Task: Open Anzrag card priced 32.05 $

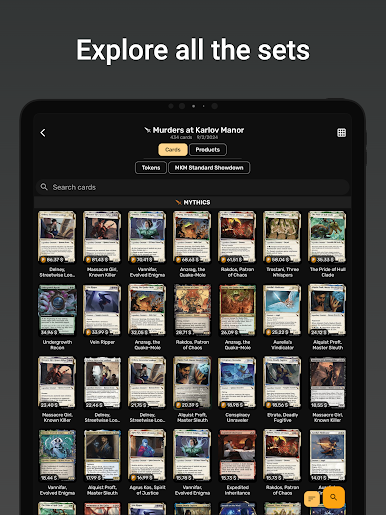Action: pyautogui.click(x=147, y=310)
